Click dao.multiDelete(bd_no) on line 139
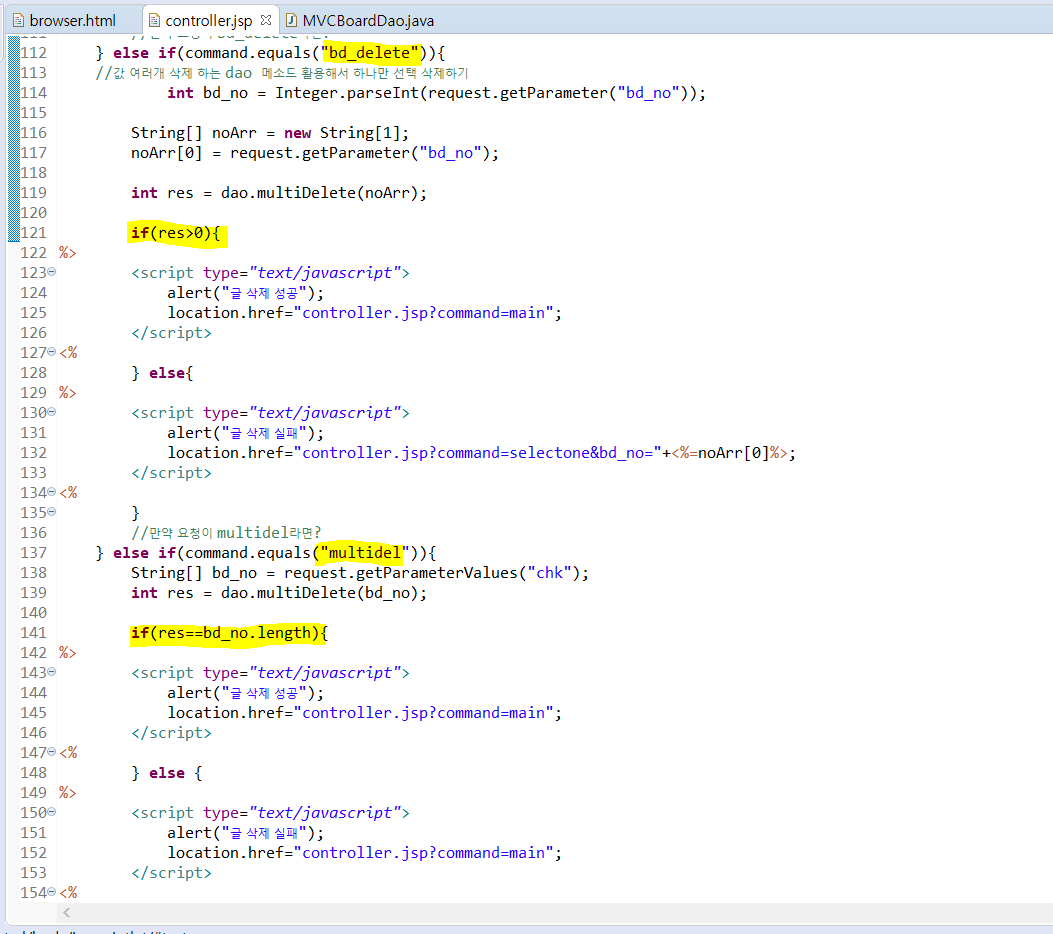Image resolution: width=1053 pixels, height=934 pixels. point(320,593)
